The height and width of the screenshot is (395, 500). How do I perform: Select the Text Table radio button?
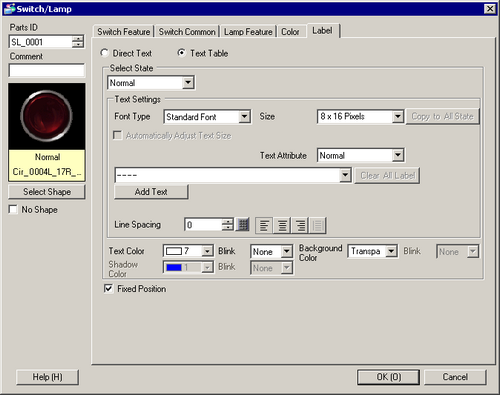(x=181, y=53)
